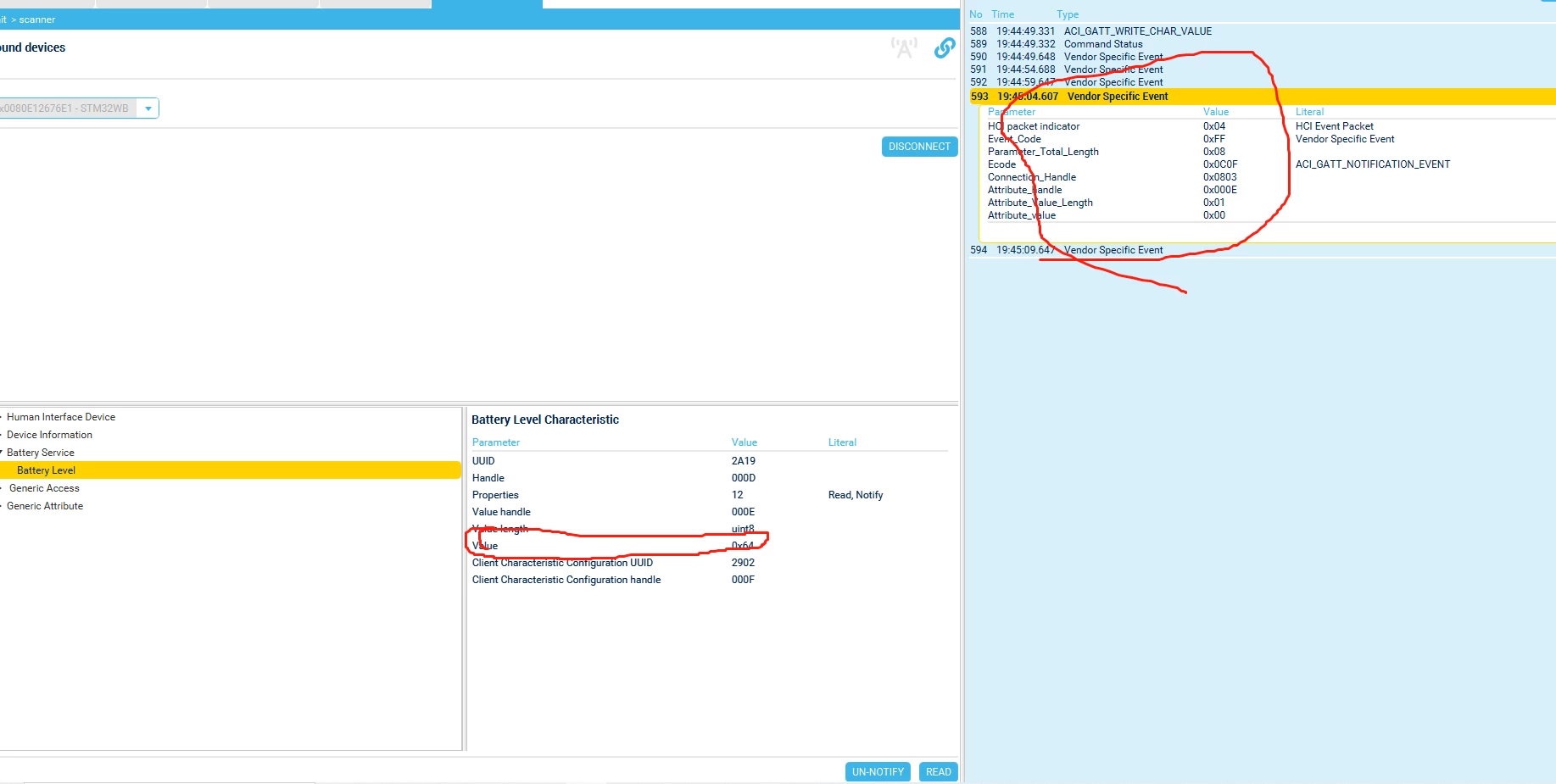
Task: Click Client Characteristic Configuration UUID value 2902
Action: (x=743, y=563)
